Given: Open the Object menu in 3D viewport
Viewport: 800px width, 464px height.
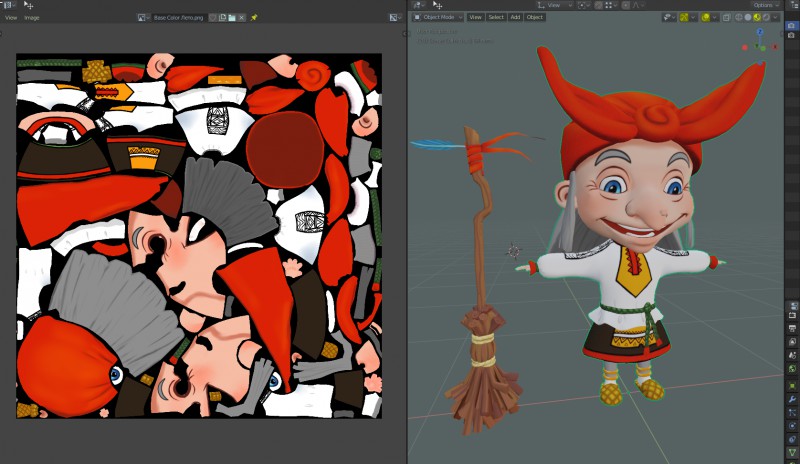Looking at the screenshot, I should click(535, 17).
